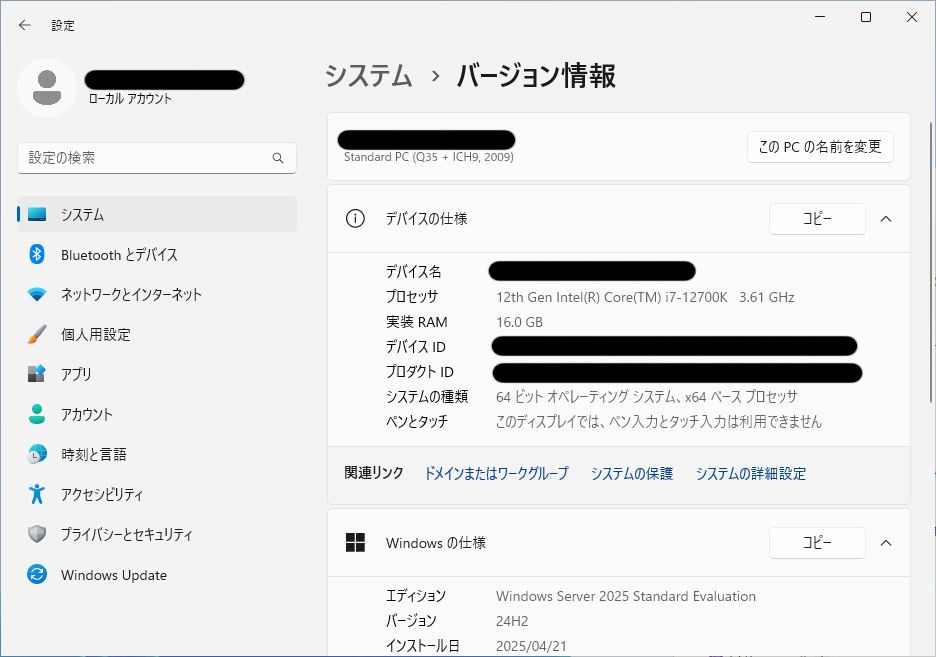Screen dimensions: 936x657
Task: Minimize the Settings window
Action: point(820,17)
